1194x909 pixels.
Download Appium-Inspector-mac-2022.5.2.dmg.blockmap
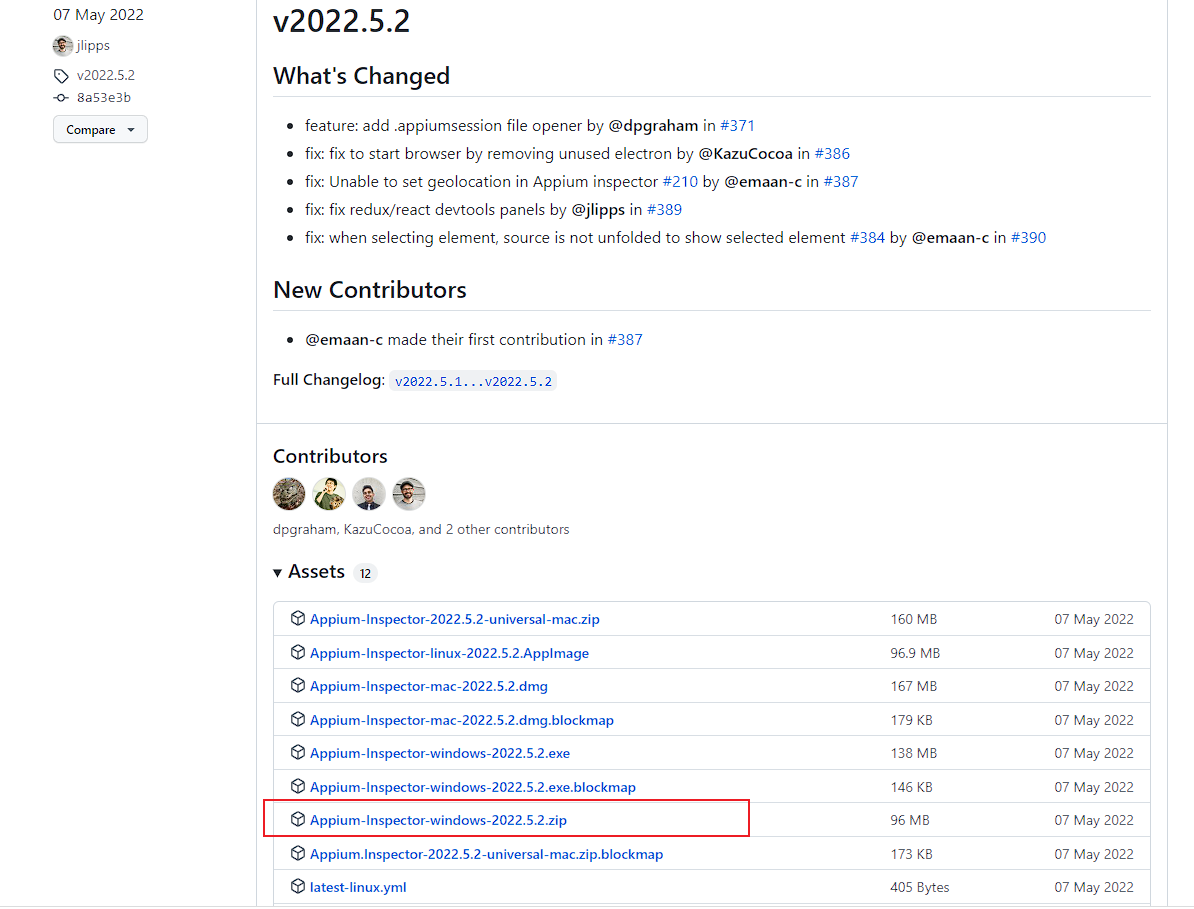tap(461, 720)
